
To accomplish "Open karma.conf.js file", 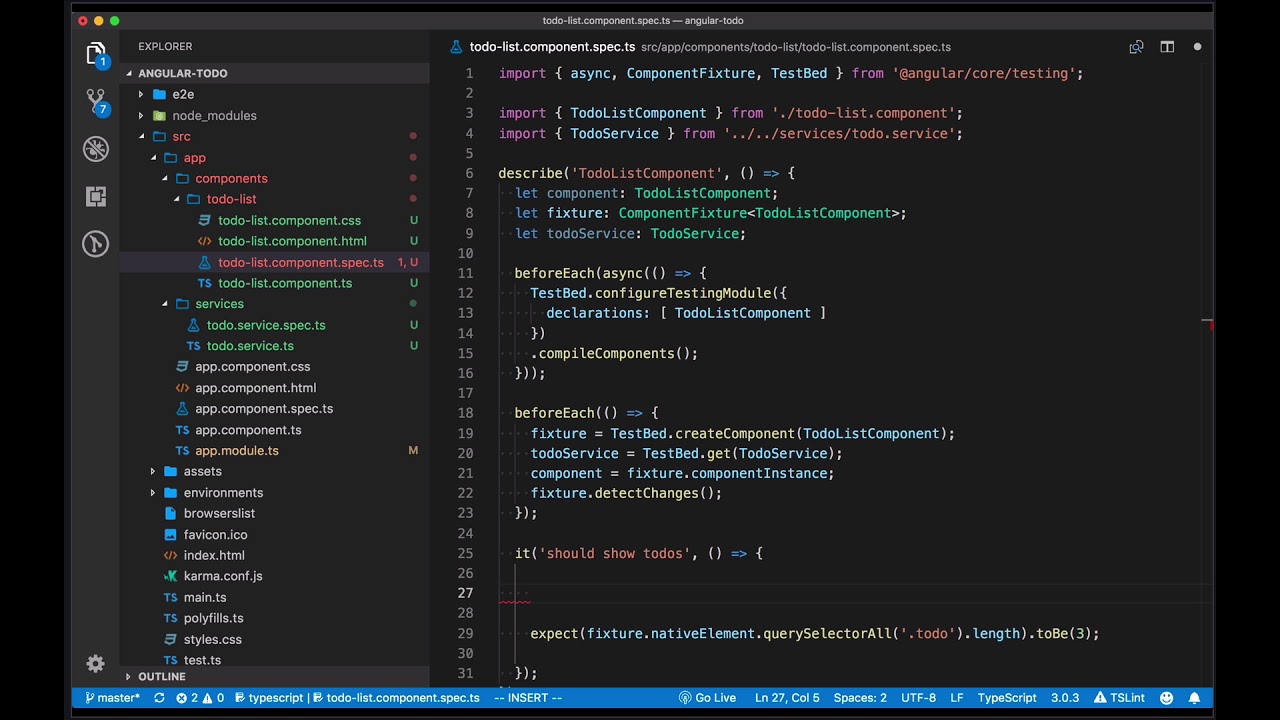I will click(223, 576).
